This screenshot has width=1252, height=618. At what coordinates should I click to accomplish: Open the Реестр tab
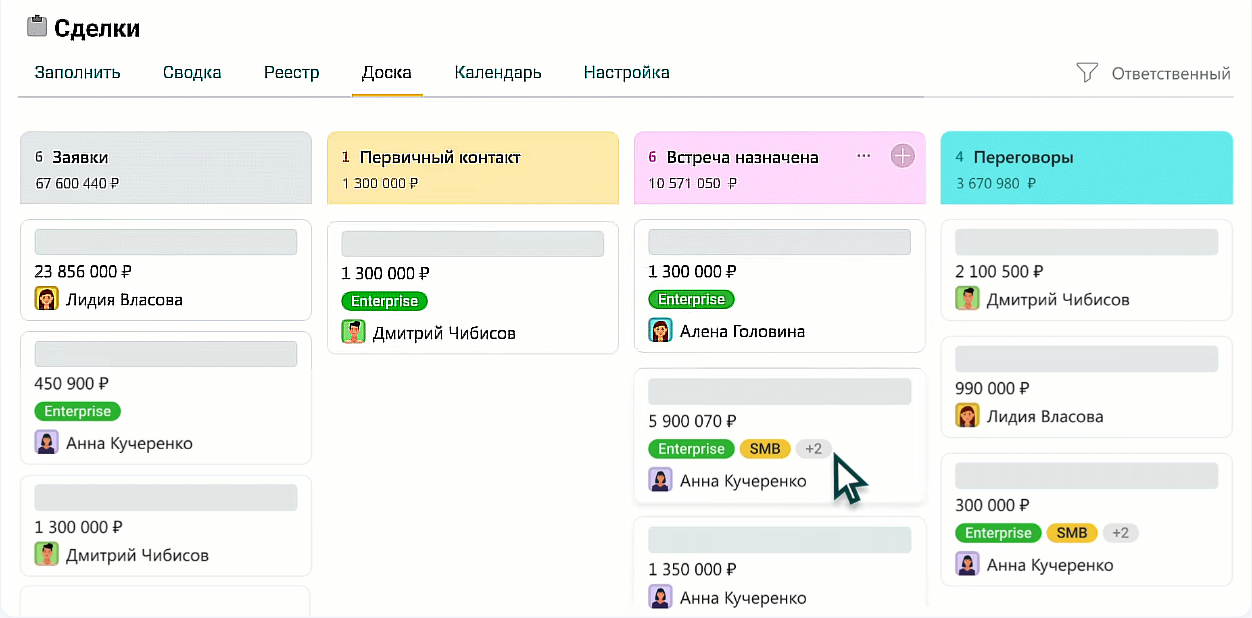(x=291, y=73)
